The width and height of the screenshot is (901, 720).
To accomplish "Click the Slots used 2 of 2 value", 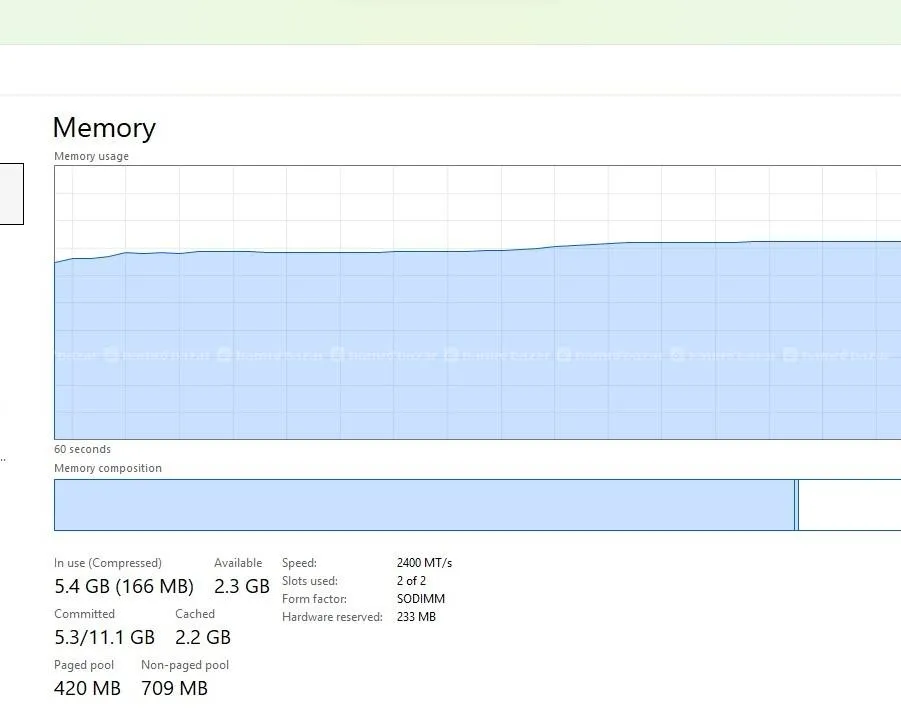I will (x=411, y=581).
